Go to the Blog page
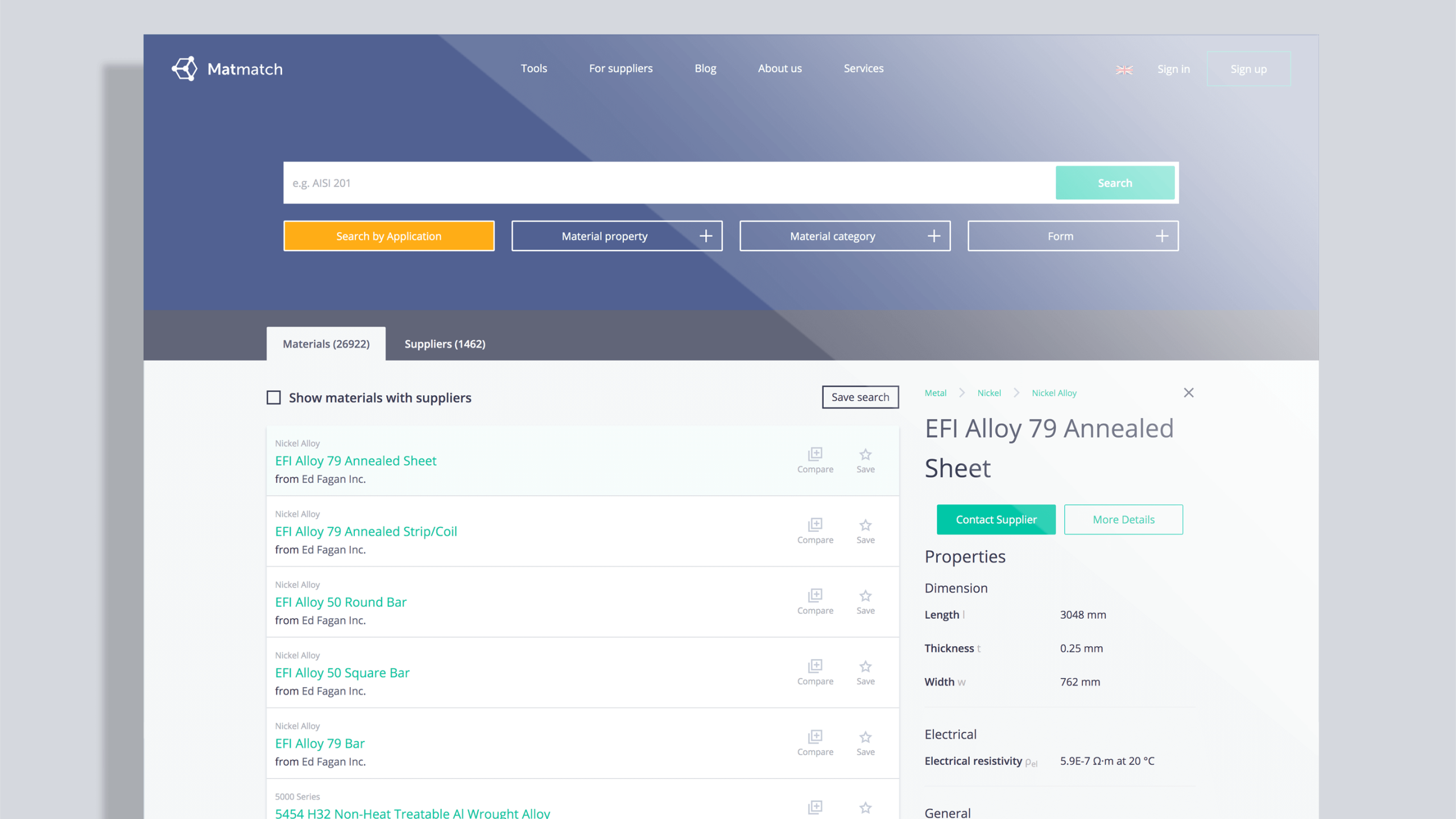Image resolution: width=1456 pixels, height=819 pixels. click(705, 69)
